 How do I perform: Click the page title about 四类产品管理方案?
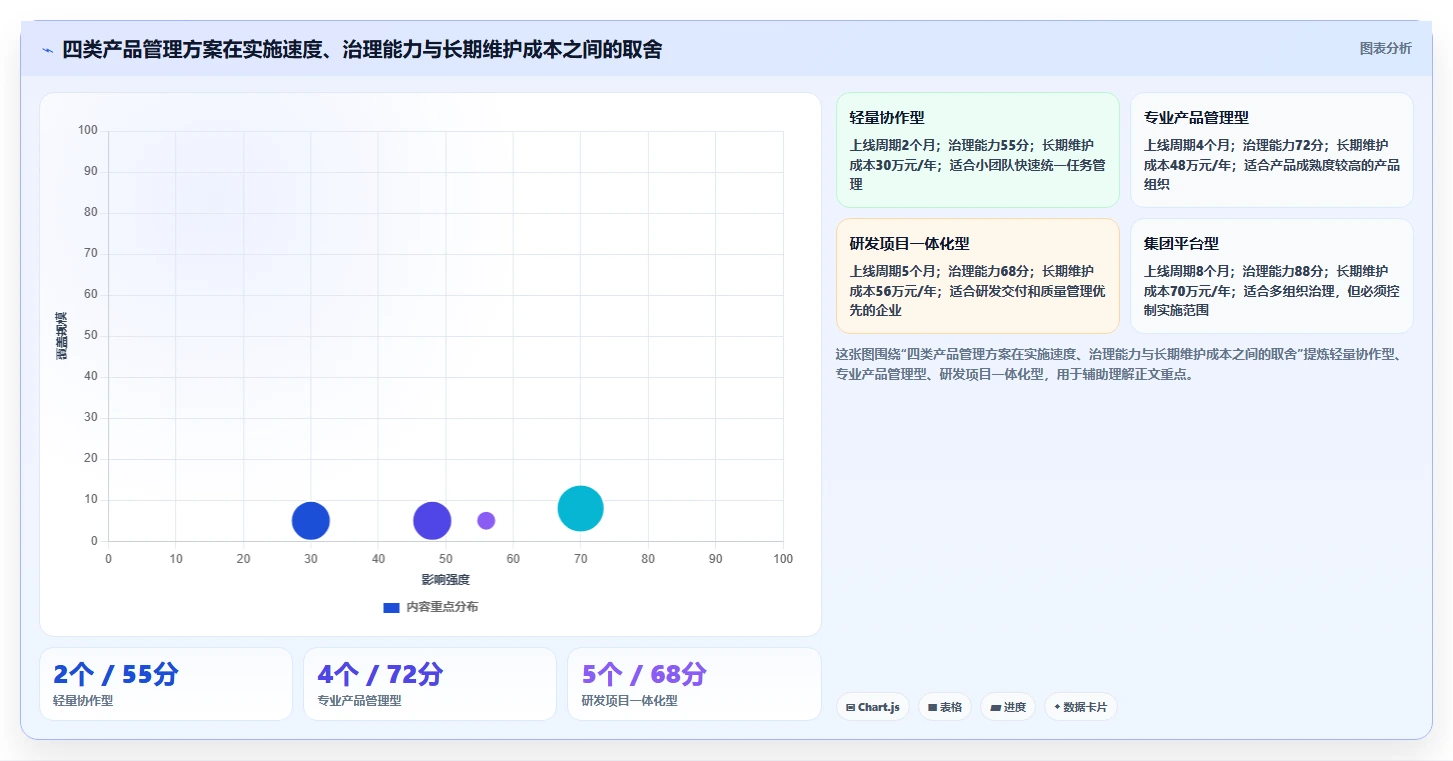362,49
